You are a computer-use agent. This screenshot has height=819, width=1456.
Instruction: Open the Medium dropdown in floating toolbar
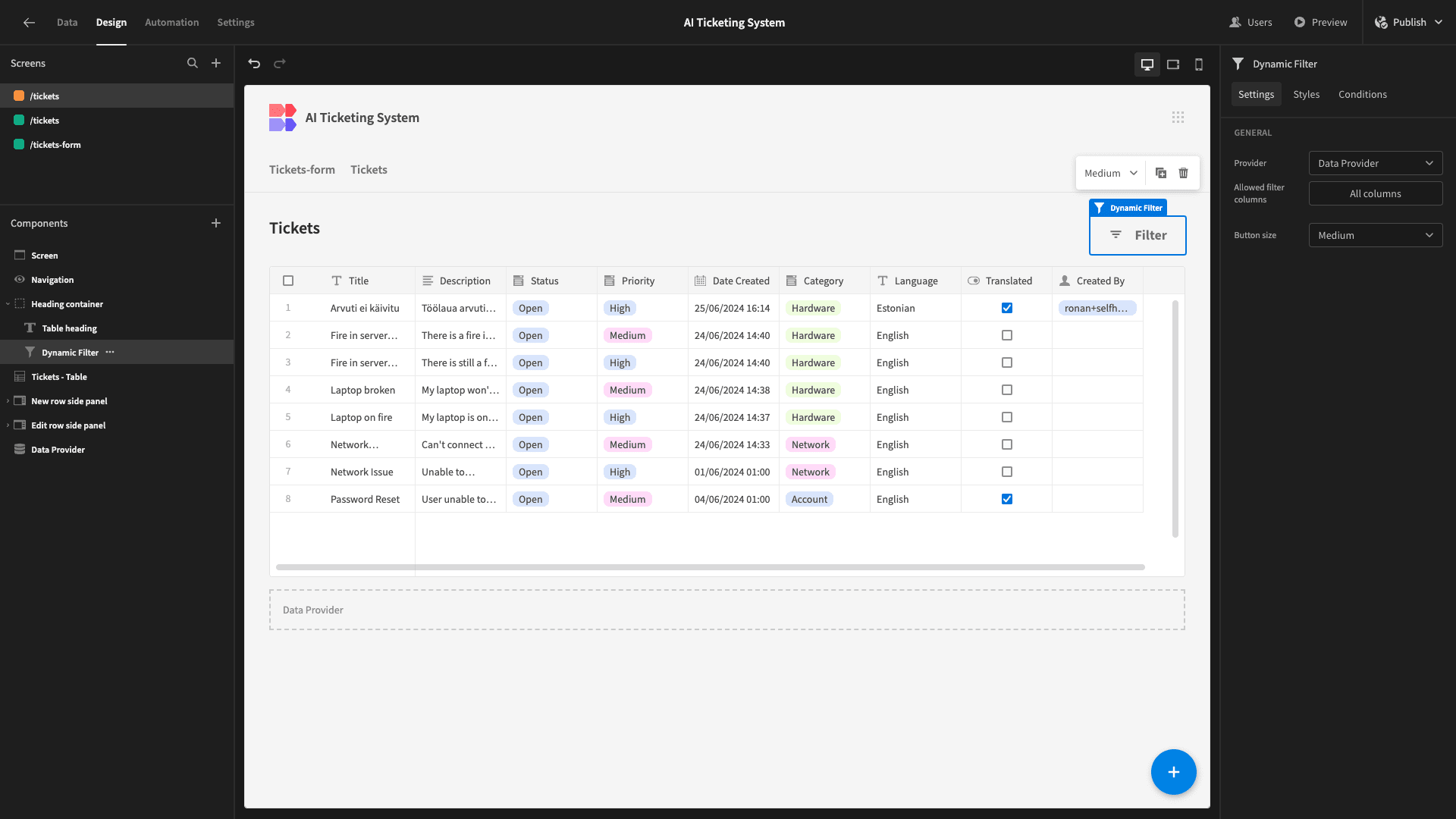pyautogui.click(x=1110, y=173)
